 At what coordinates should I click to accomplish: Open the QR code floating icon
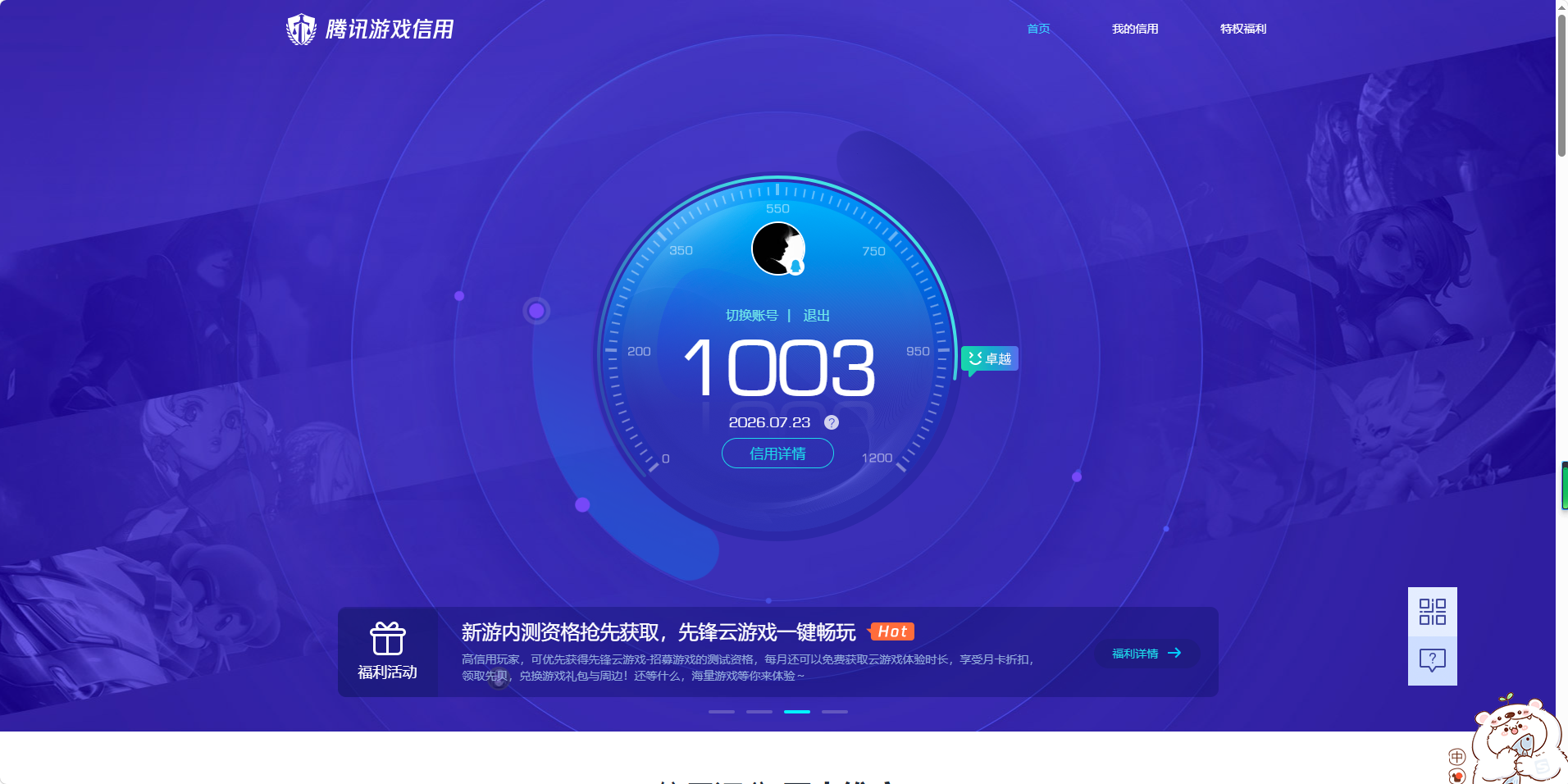pos(1433,612)
